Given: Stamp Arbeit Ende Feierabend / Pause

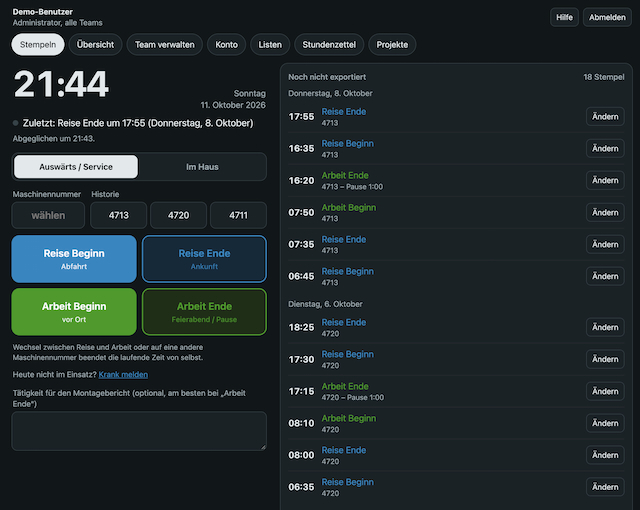Looking at the screenshot, I should click(x=204, y=312).
